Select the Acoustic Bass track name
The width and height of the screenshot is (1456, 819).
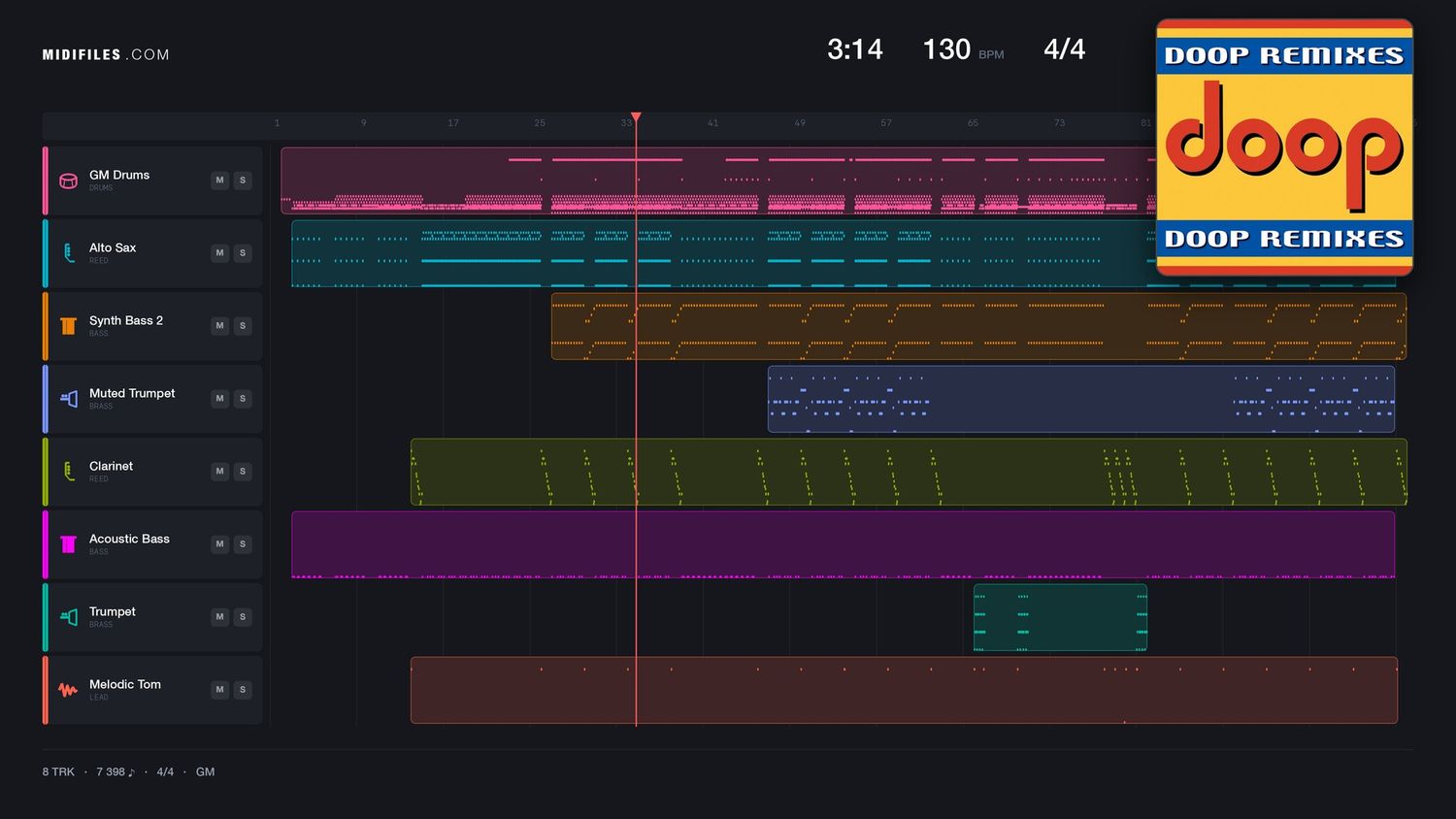[x=129, y=539]
